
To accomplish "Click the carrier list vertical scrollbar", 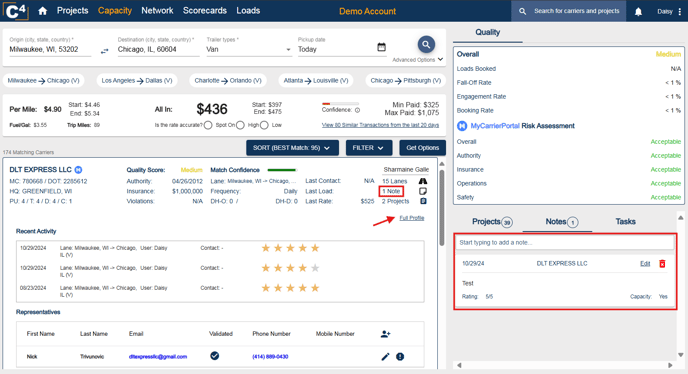I will click(x=442, y=208).
